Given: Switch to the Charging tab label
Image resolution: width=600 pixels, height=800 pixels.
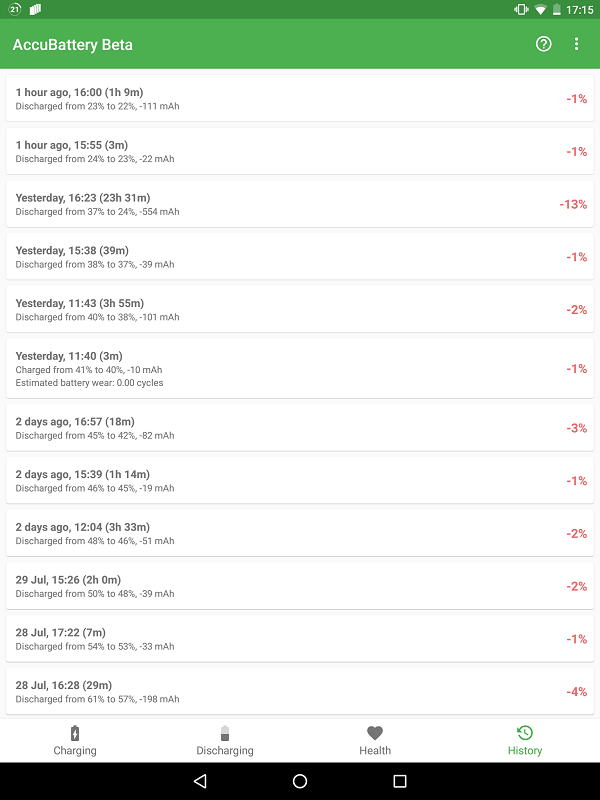Looking at the screenshot, I should (x=75, y=751).
